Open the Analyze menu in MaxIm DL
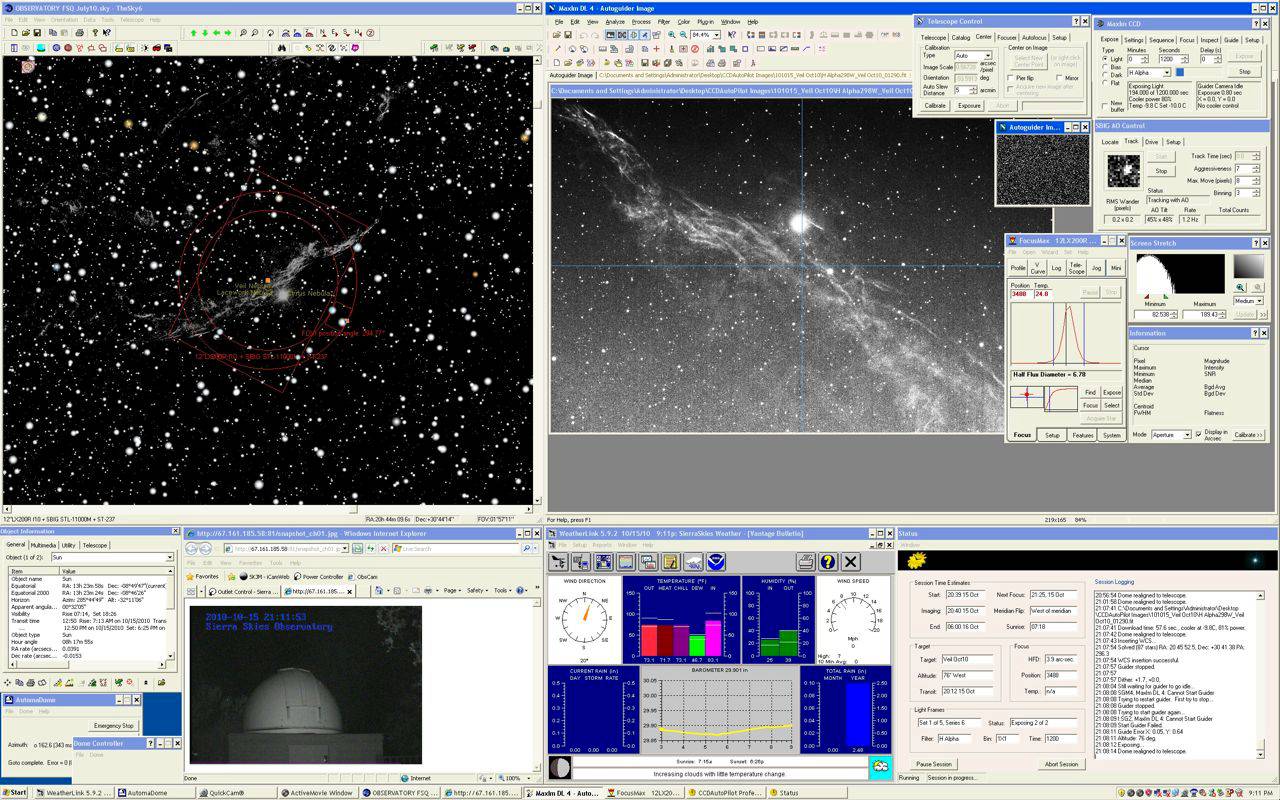 615,21
